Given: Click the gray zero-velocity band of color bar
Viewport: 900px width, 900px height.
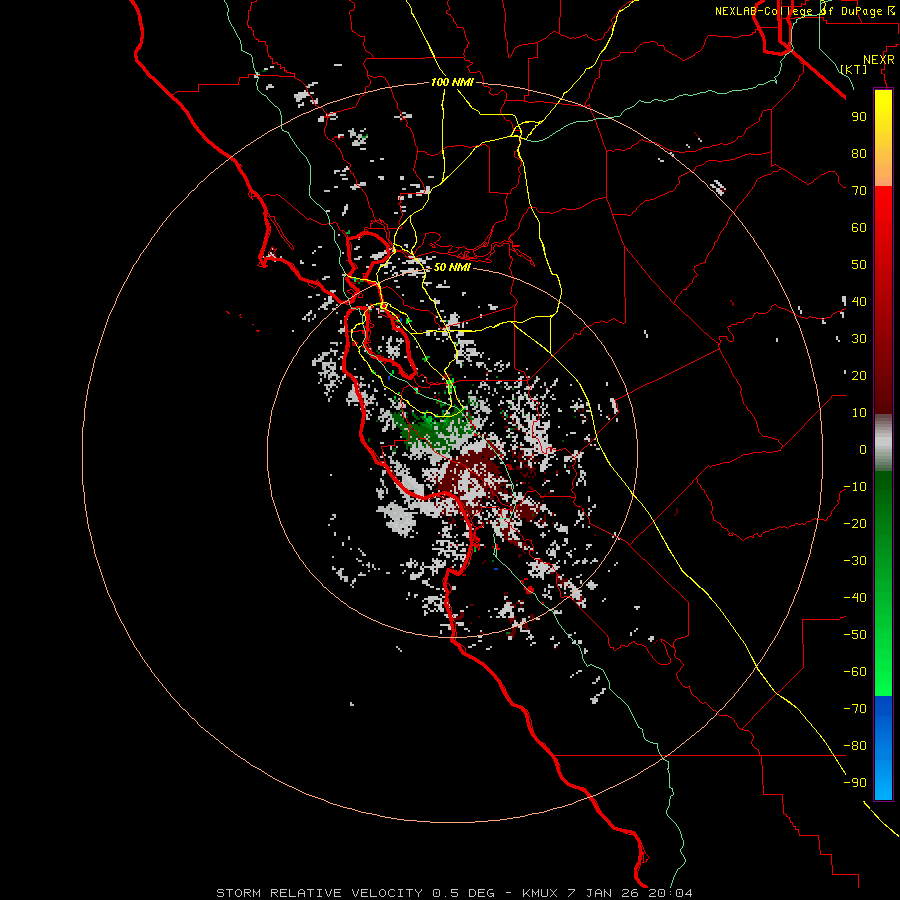Looking at the screenshot, I should tap(883, 443).
